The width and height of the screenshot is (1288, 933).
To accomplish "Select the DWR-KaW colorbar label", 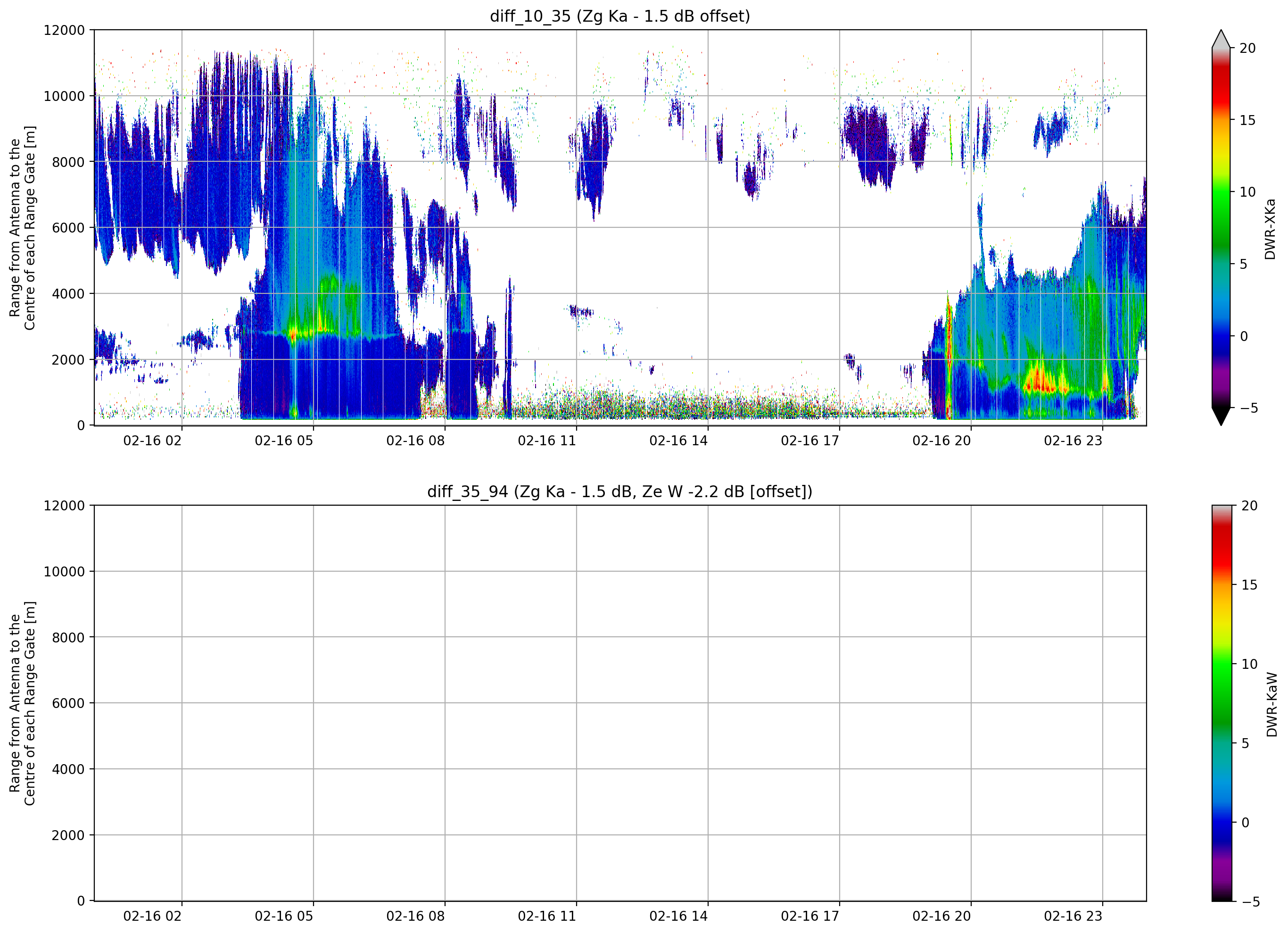I will tap(1271, 705).
